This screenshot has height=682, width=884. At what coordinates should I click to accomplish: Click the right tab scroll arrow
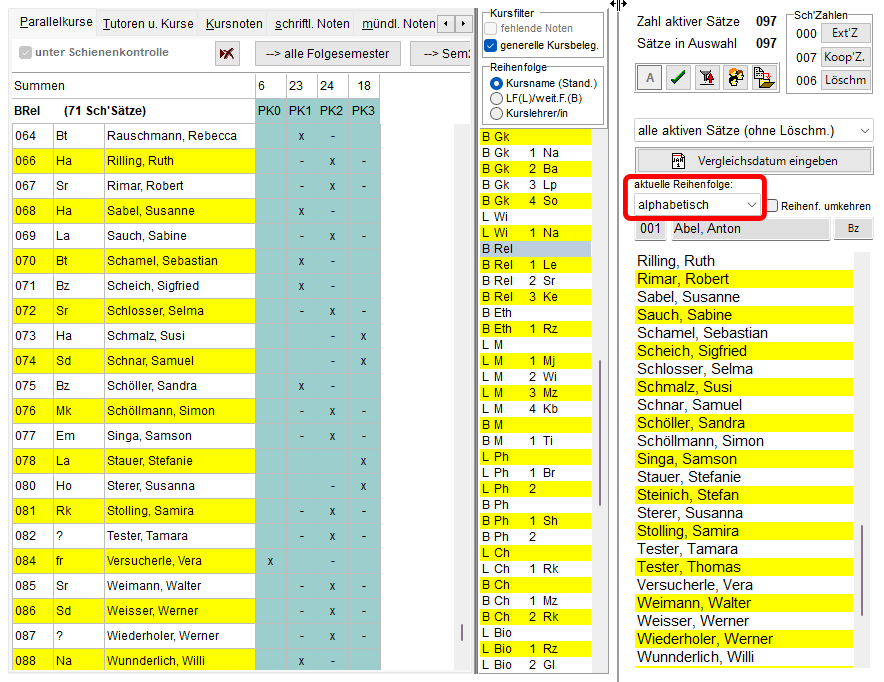[463, 22]
